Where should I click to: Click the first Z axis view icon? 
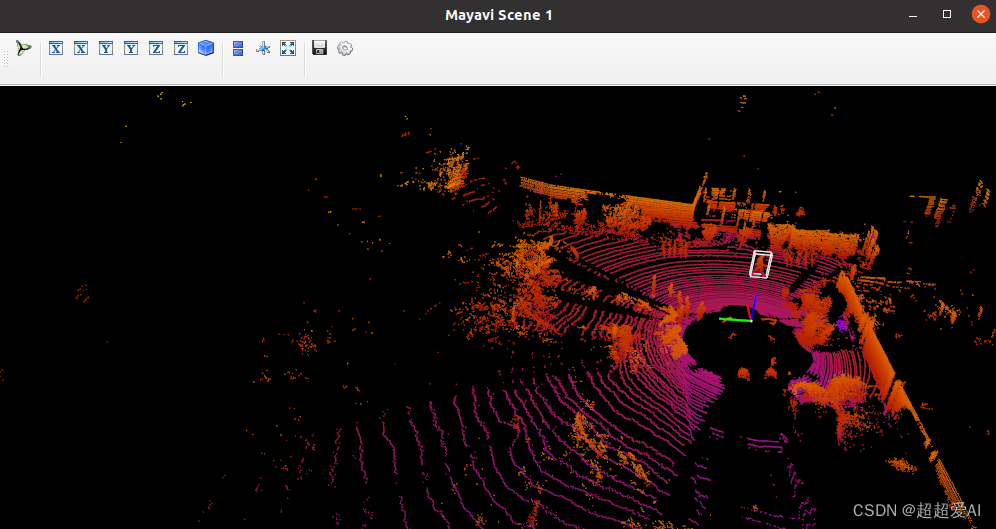pyautogui.click(x=156, y=48)
